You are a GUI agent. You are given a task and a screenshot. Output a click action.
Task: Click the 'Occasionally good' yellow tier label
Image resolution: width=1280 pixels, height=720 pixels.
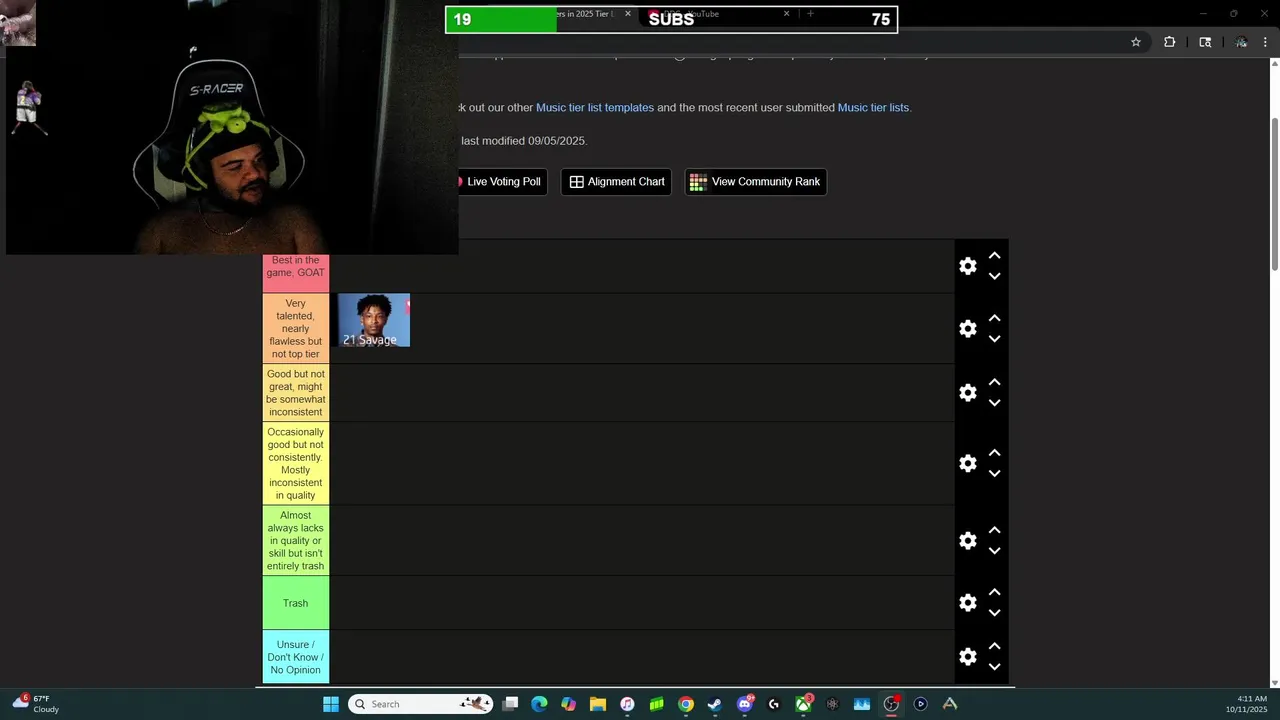[x=296, y=464]
